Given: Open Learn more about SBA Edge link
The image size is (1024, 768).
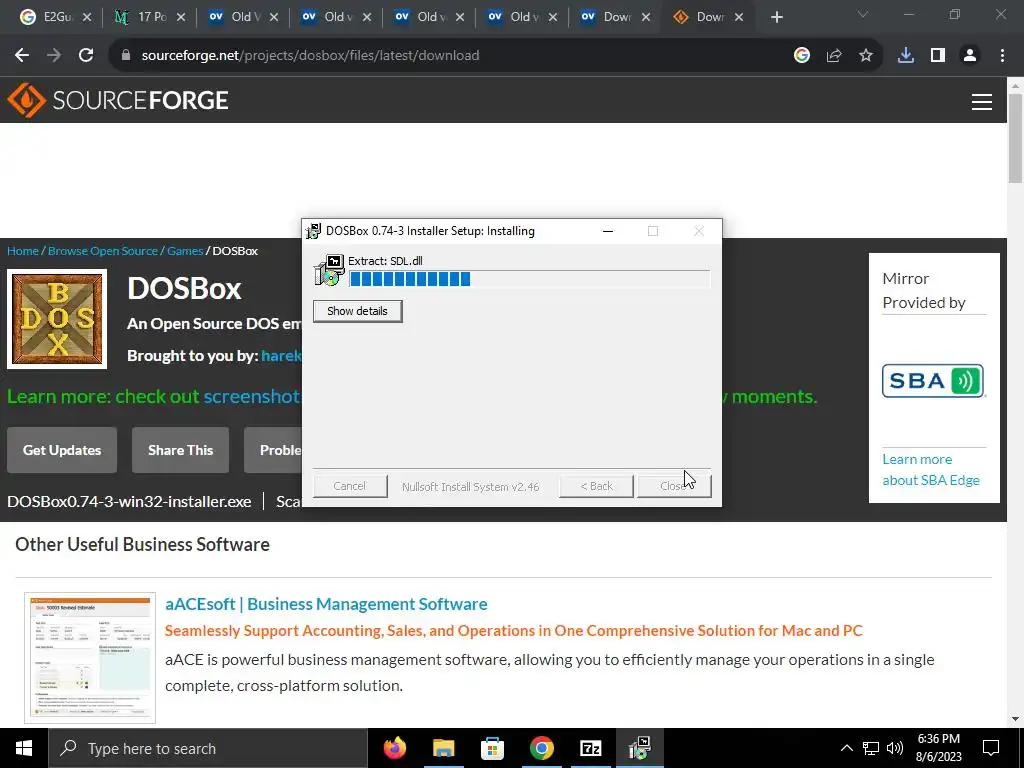Looking at the screenshot, I should click(931, 470).
